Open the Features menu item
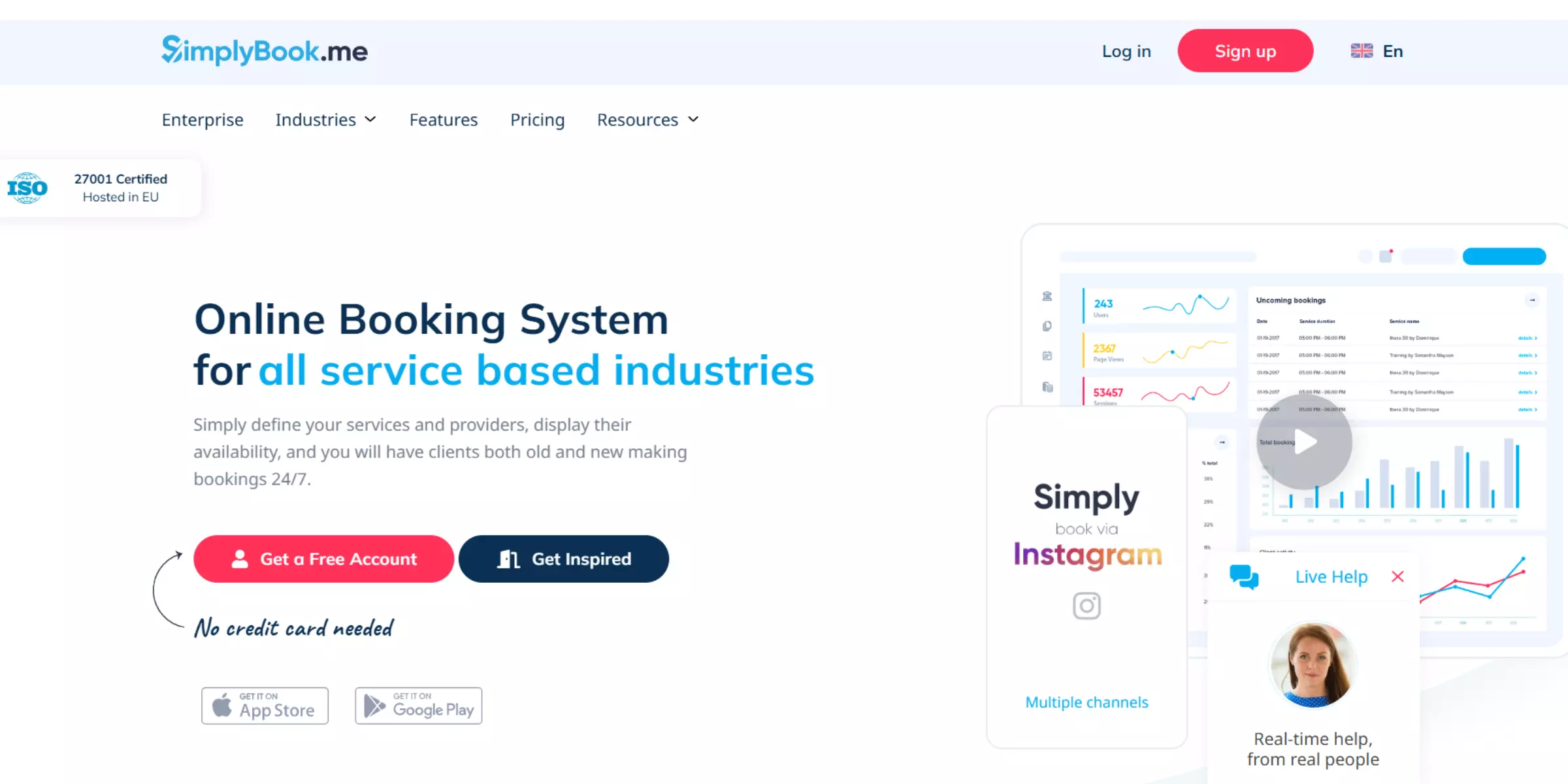Image resolution: width=1568 pixels, height=784 pixels. [444, 120]
